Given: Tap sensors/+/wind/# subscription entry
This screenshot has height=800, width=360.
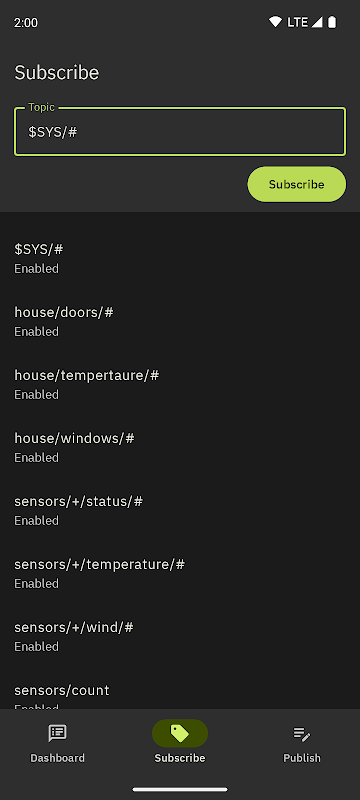Looking at the screenshot, I should (x=180, y=636).
